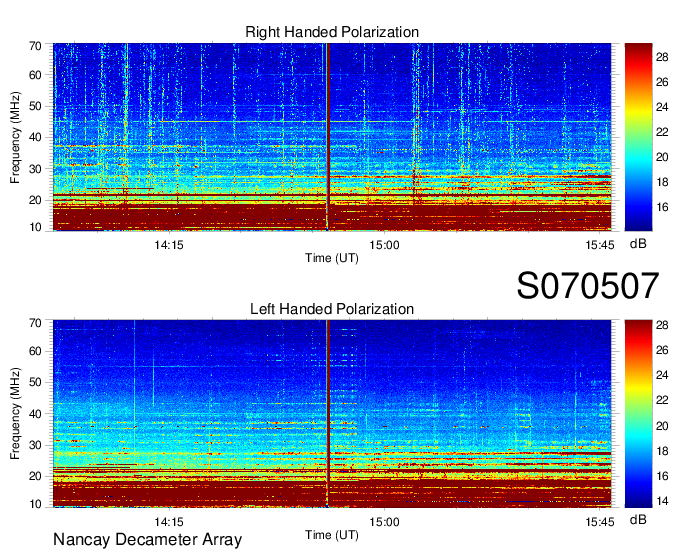Click '14:15' on the bottom plot's time axis
The width and height of the screenshot is (680, 552).
[x=169, y=522]
